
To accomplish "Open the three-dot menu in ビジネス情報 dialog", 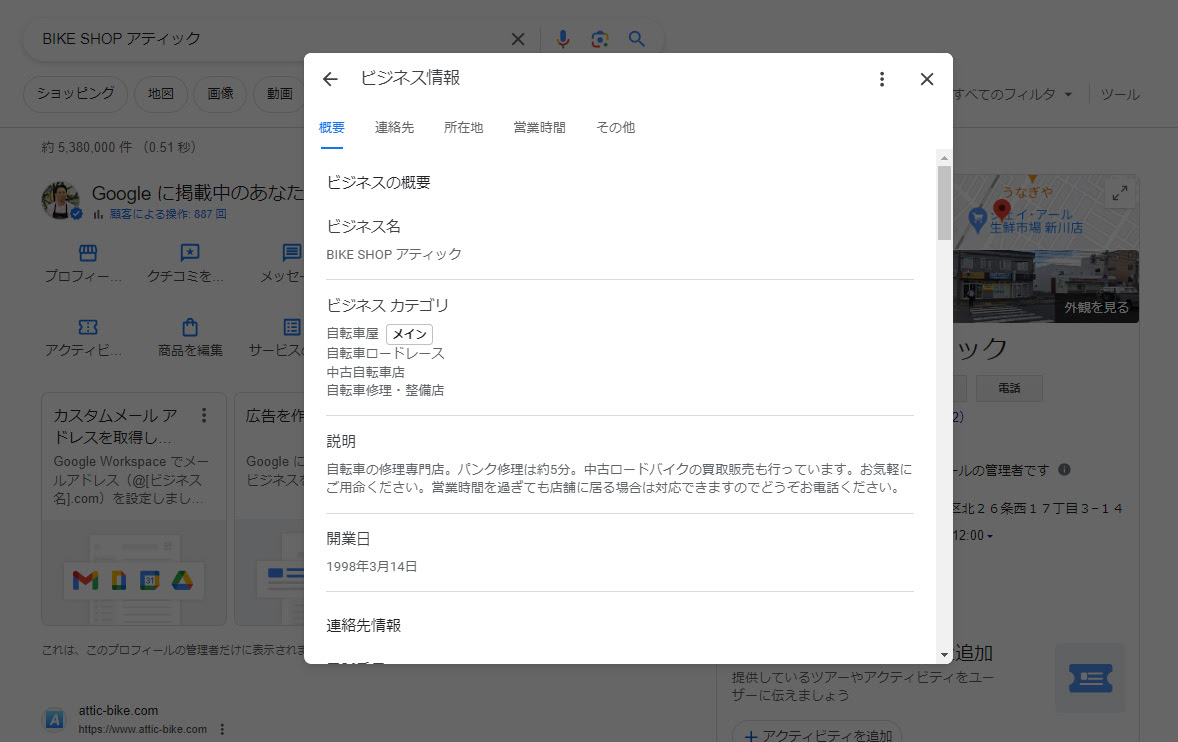I will tap(881, 78).
